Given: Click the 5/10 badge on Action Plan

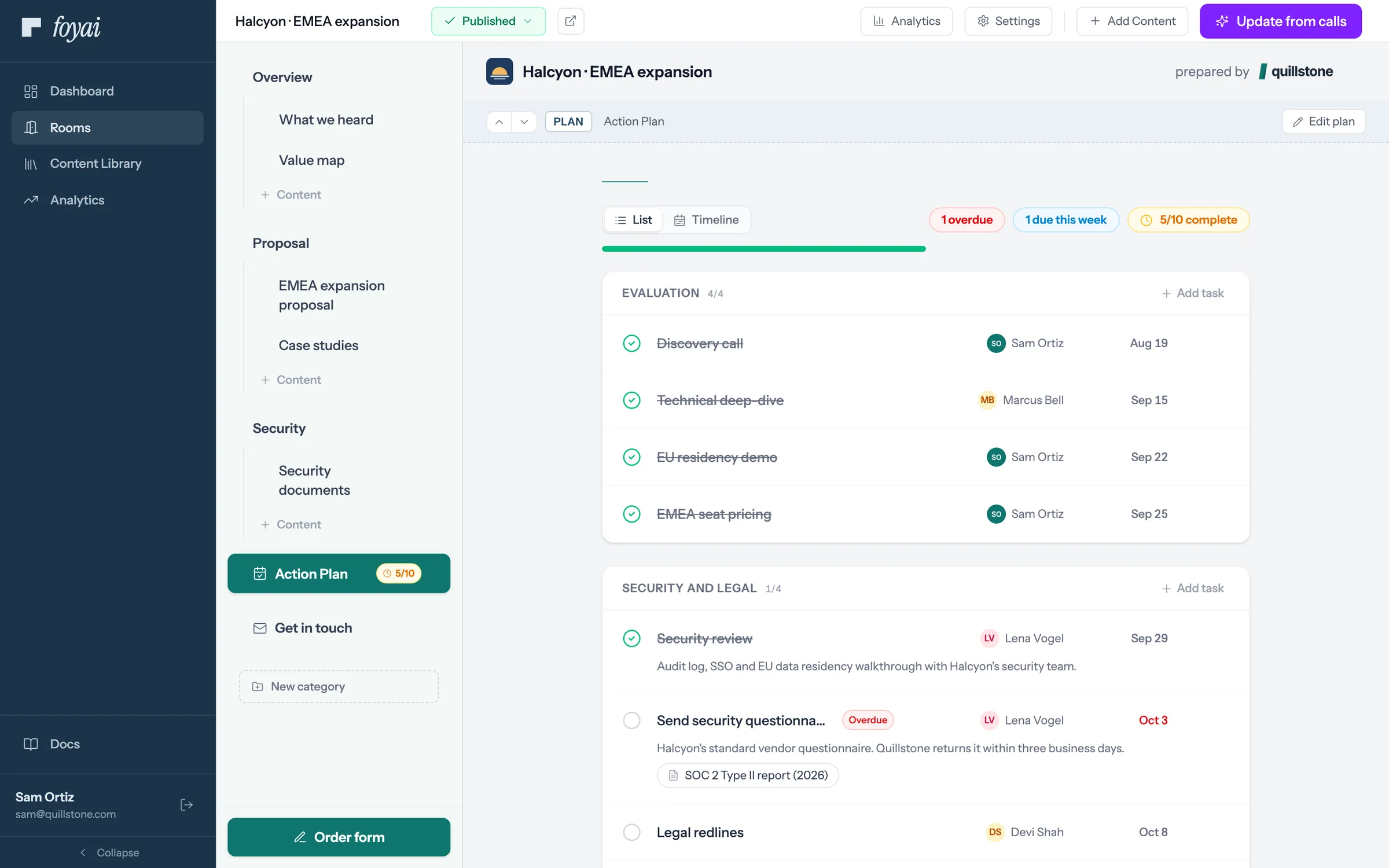Looking at the screenshot, I should click(x=399, y=573).
